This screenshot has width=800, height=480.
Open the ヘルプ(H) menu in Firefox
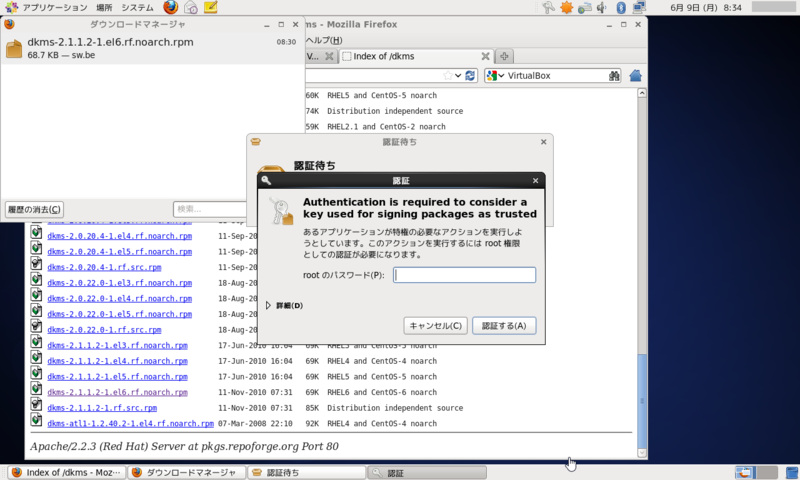click(323, 40)
